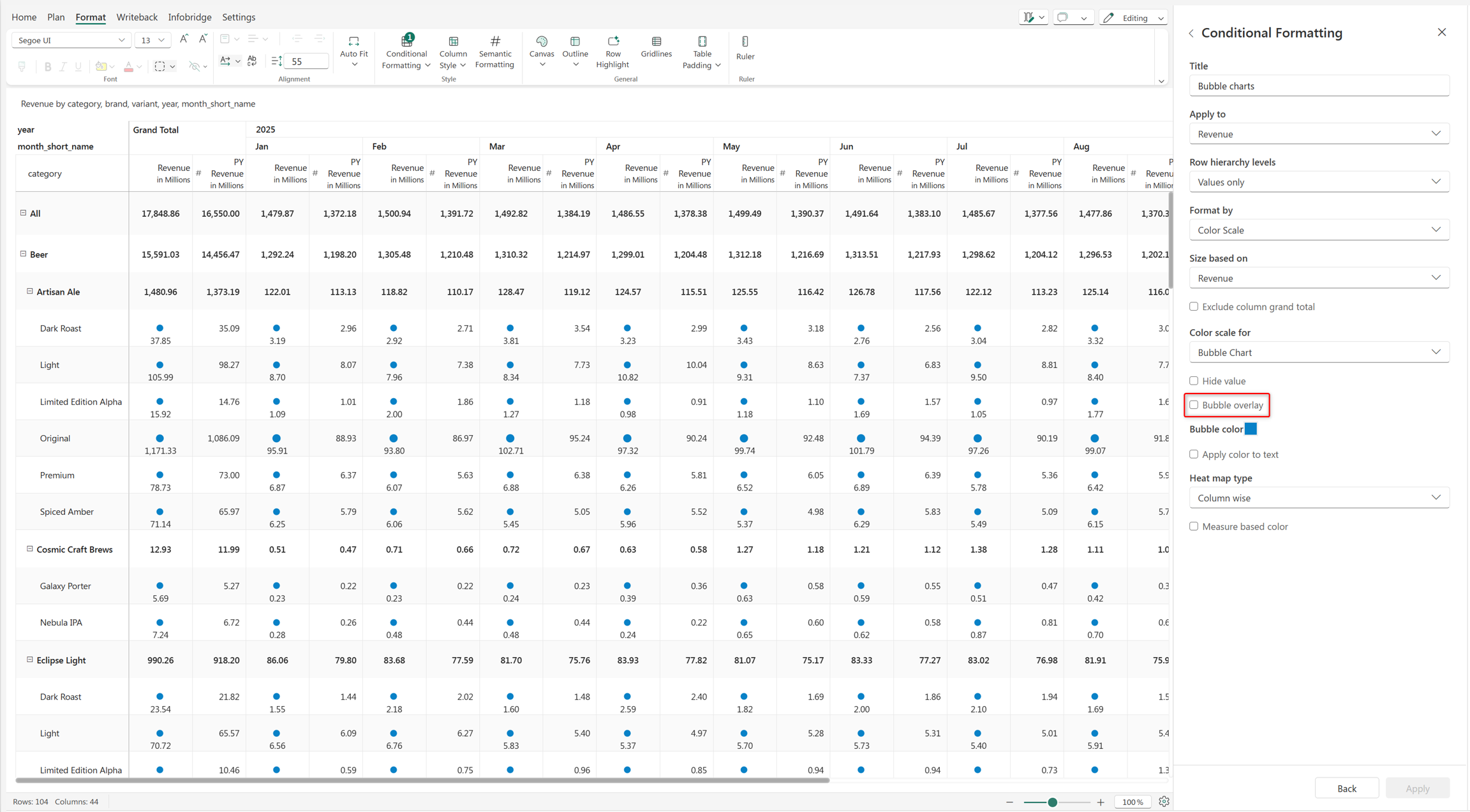
Task: Show the Ruler
Action: coord(745,48)
